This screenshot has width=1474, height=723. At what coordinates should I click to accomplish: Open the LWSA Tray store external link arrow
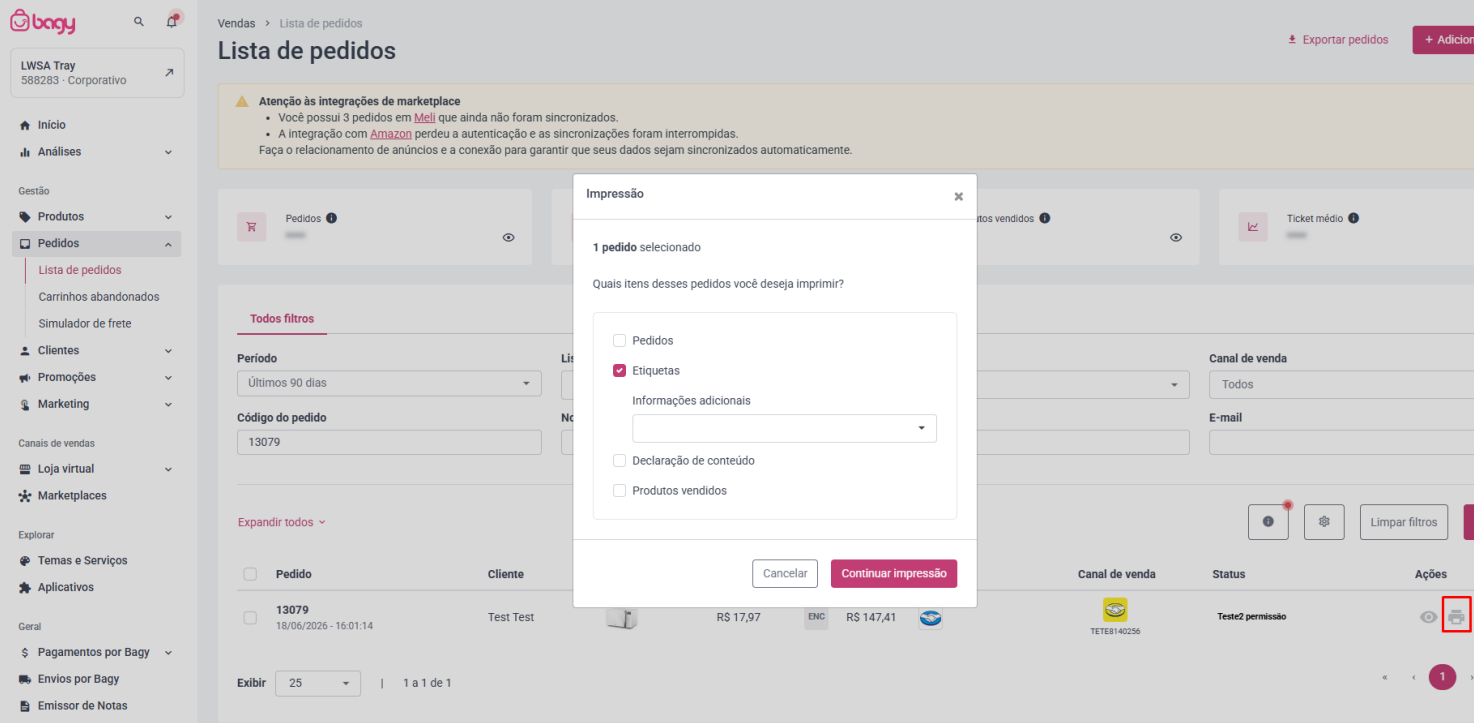169,72
